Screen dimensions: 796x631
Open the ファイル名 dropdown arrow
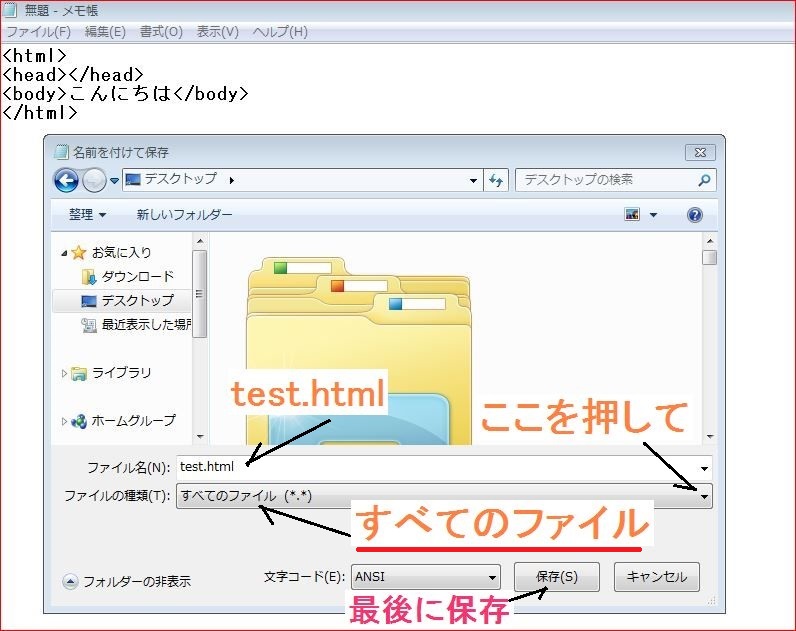point(704,468)
